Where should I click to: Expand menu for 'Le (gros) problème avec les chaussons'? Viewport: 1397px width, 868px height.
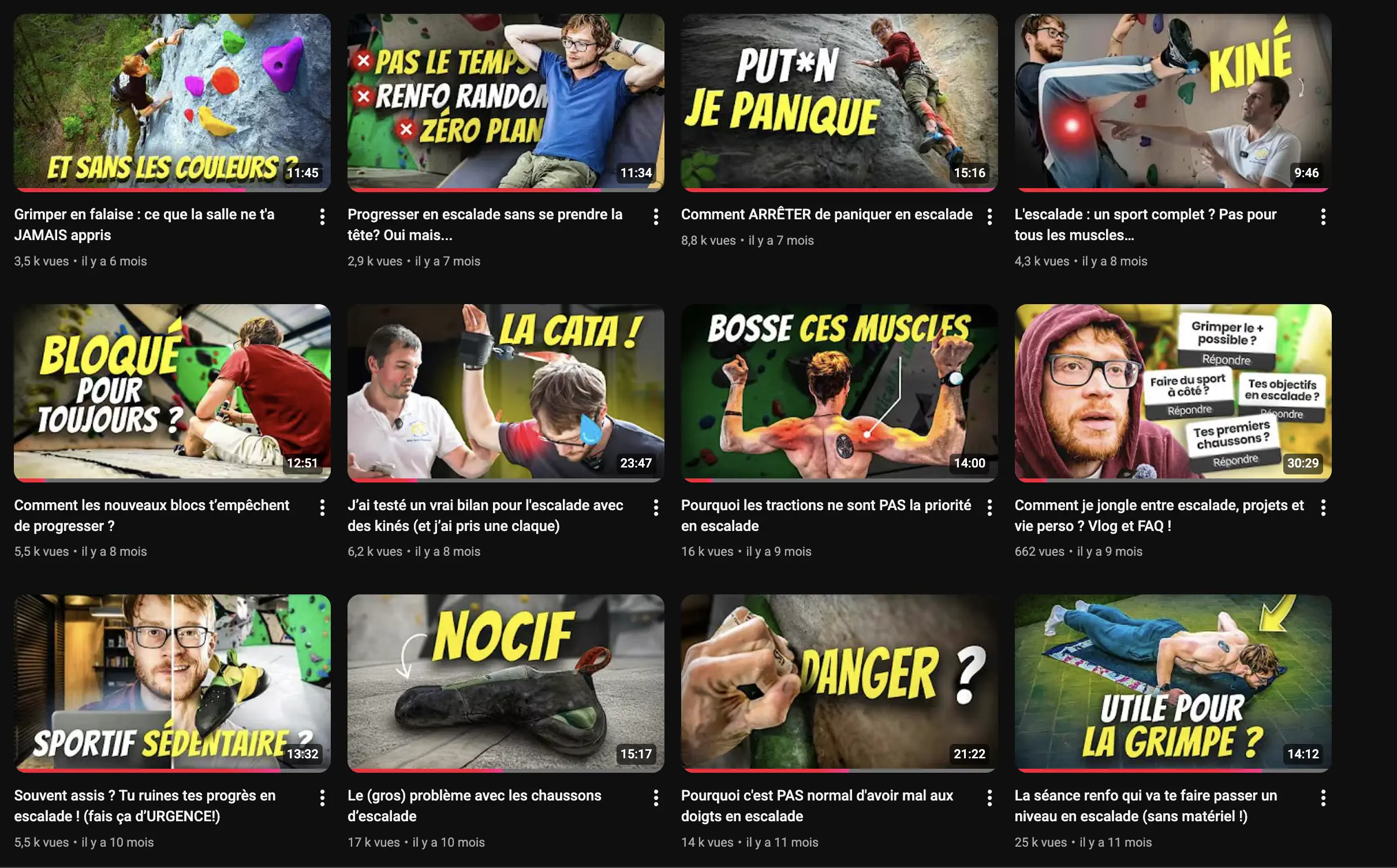pos(656,798)
